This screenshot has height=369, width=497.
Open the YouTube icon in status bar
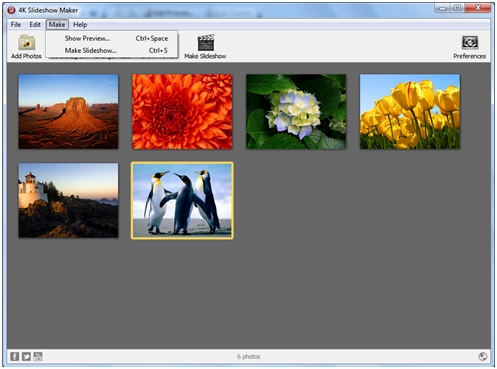click(38, 356)
